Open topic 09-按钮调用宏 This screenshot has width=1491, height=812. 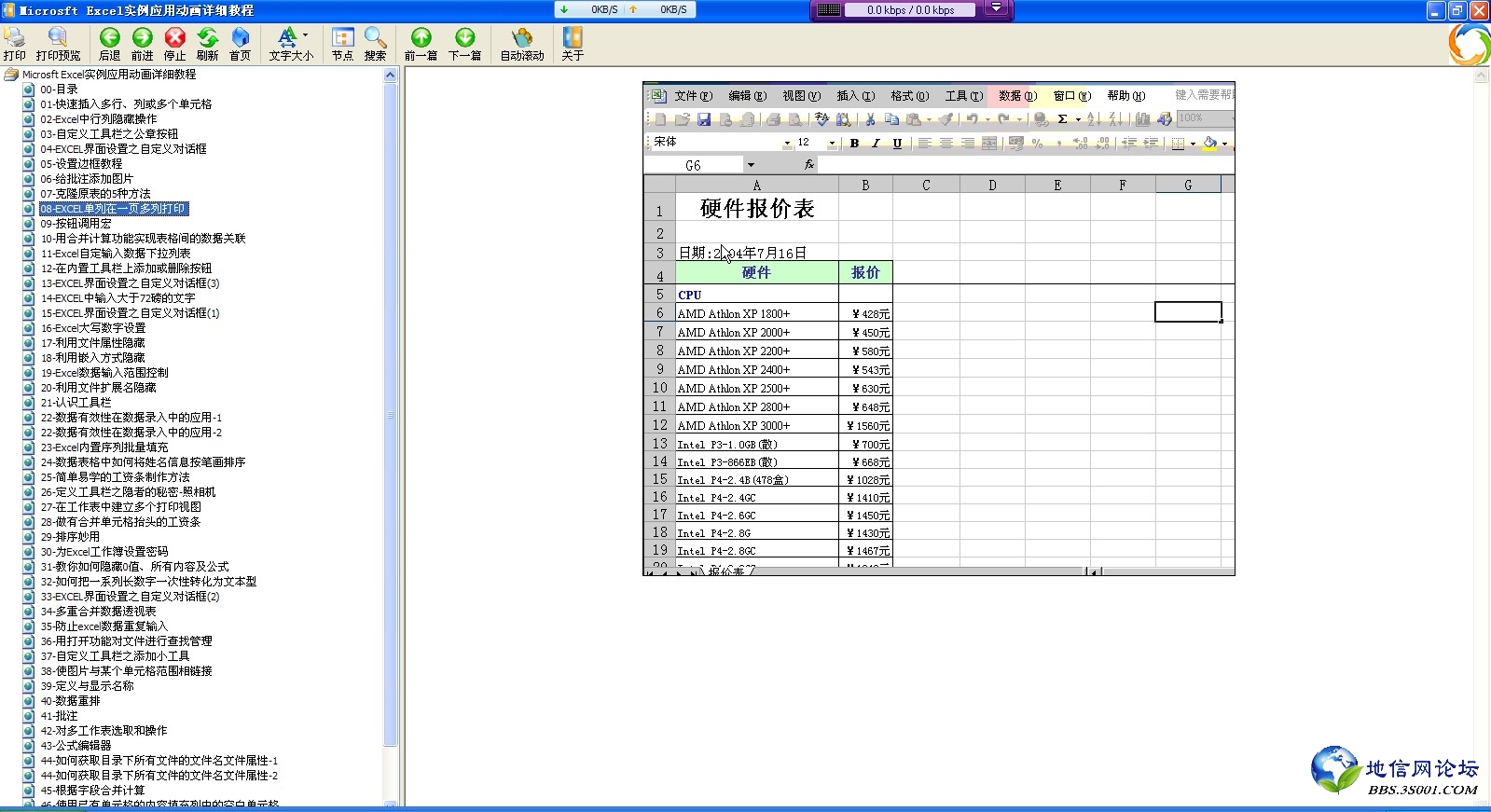[x=76, y=224]
